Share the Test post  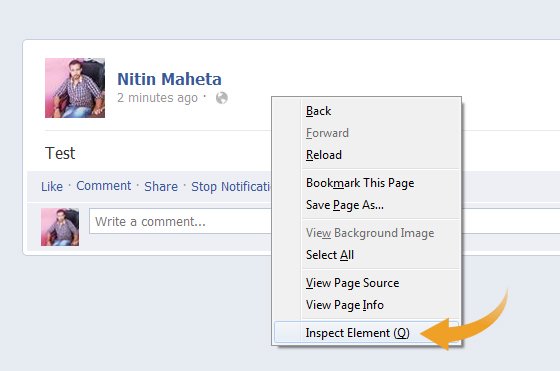point(161,186)
